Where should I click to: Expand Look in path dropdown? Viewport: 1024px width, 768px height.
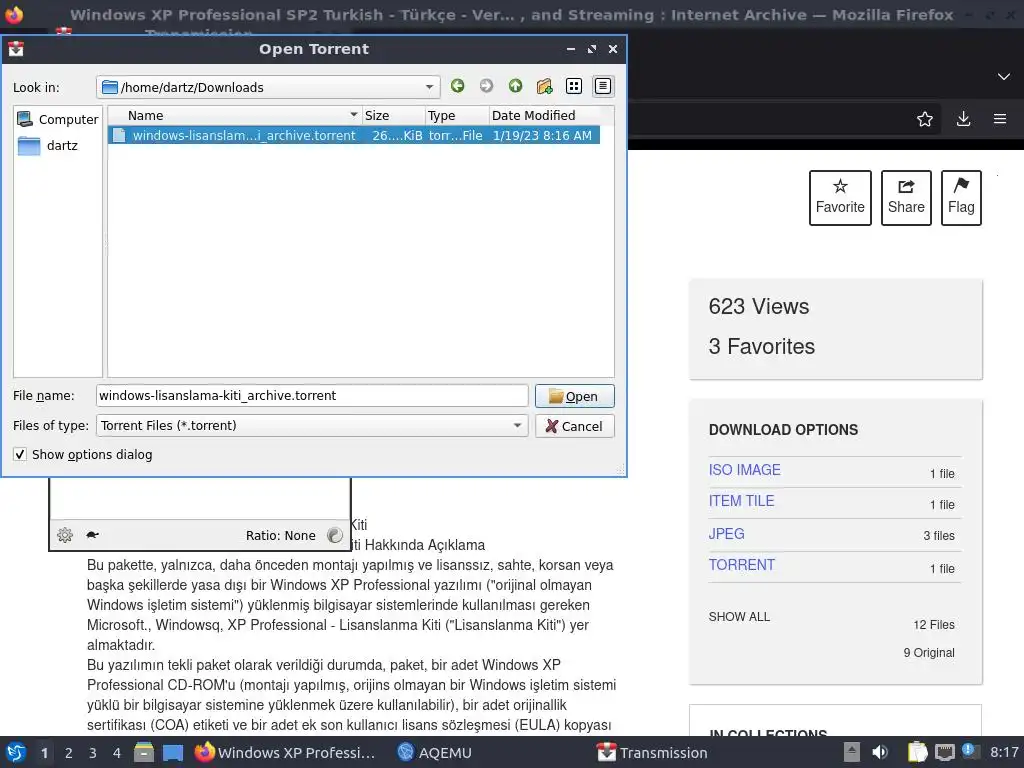(429, 87)
